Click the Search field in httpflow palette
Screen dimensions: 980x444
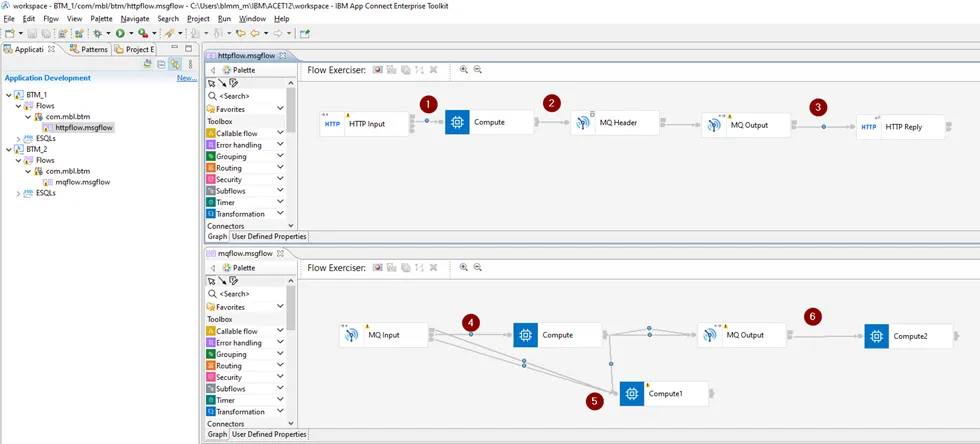point(246,96)
